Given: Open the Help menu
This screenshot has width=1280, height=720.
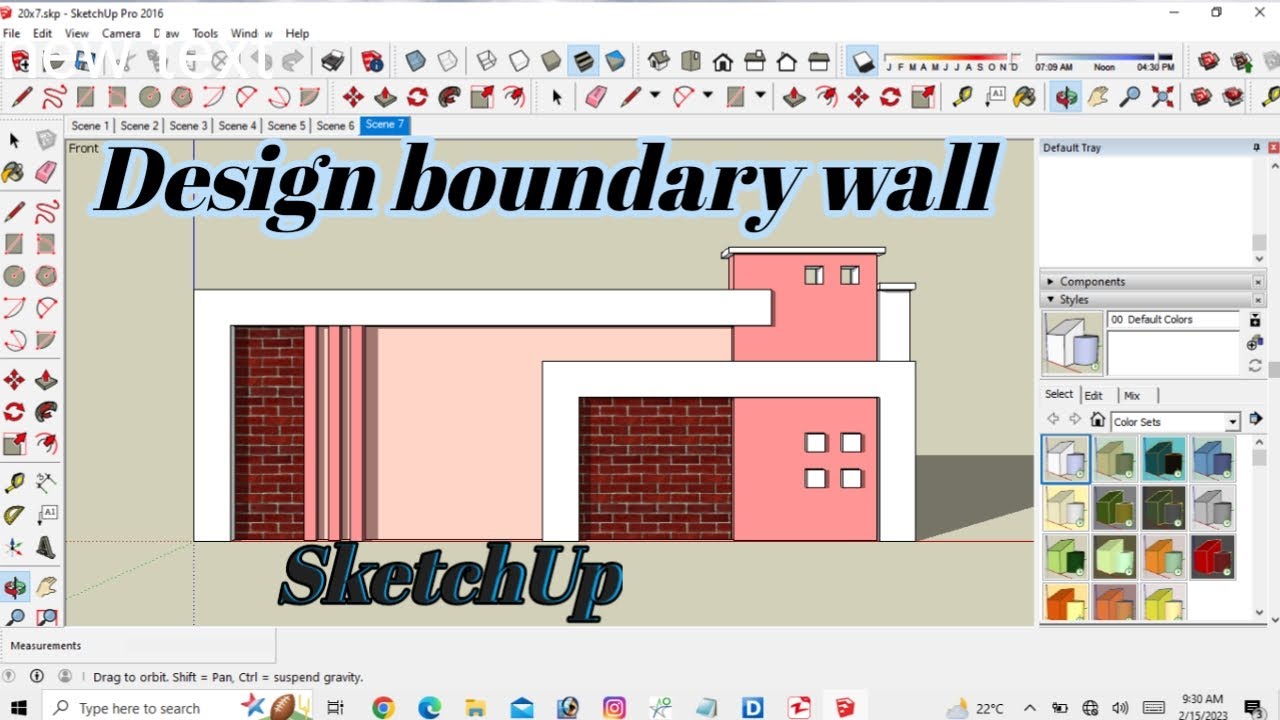Looking at the screenshot, I should [297, 33].
